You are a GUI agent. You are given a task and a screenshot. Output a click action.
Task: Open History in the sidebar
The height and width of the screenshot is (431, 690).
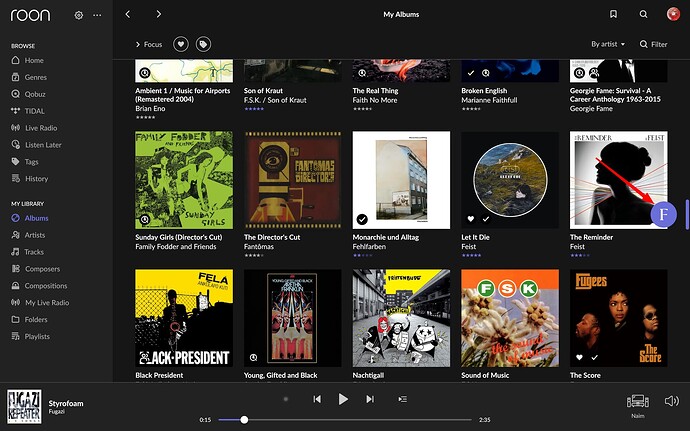click(x=29, y=179)
